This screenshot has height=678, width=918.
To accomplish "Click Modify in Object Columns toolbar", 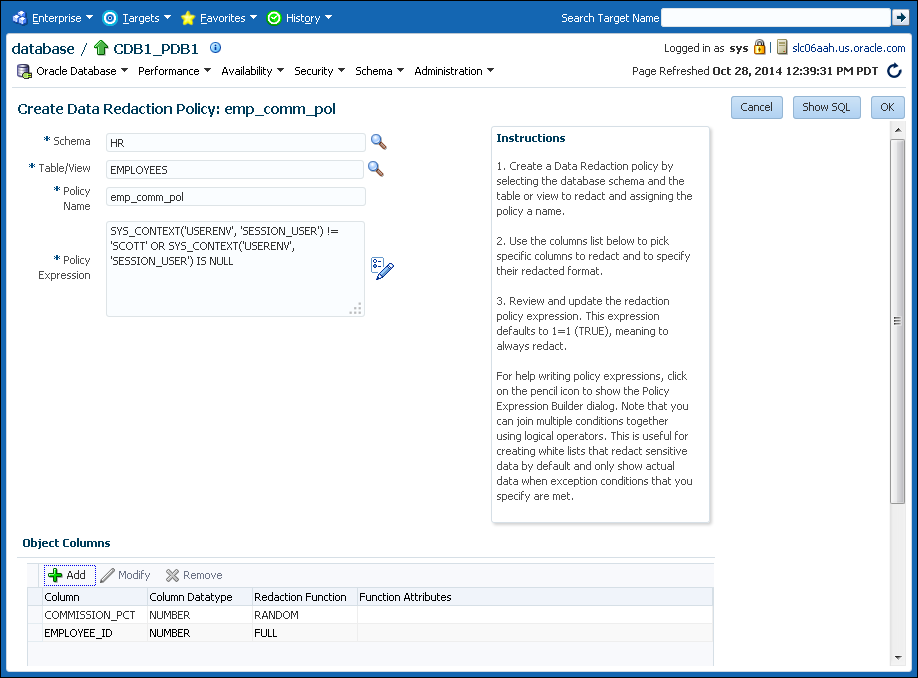I will pyautogui.click(x=125, y=575).
